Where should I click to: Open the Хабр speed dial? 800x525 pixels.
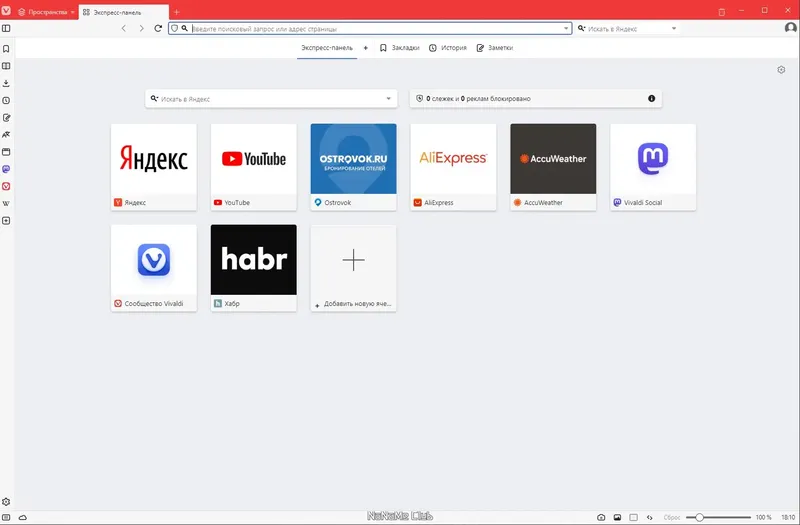tap(254, 268)
